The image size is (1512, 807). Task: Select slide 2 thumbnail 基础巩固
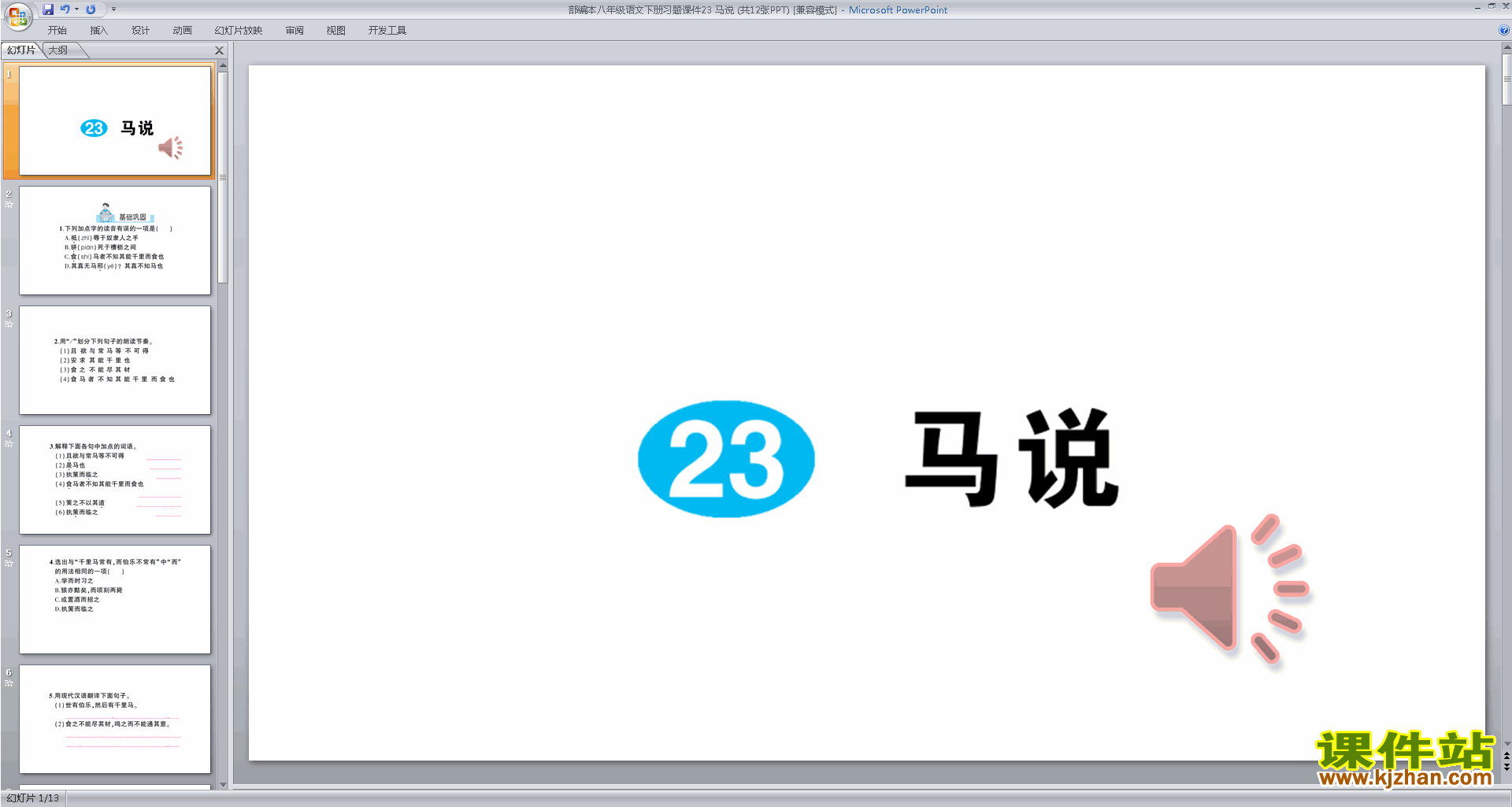point(115,241)
